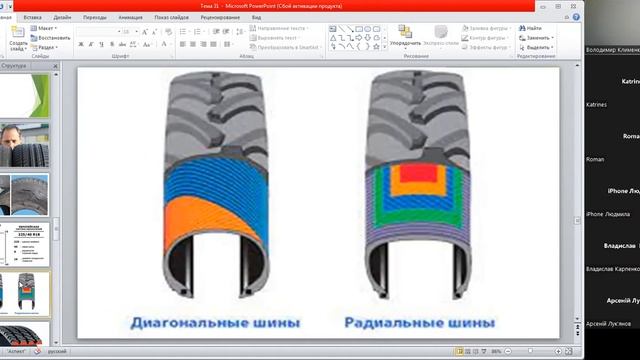Open Контур фигуры outline options
This screenshot has width=640, height=360.
pyautogui.click(x=485, y=38)
